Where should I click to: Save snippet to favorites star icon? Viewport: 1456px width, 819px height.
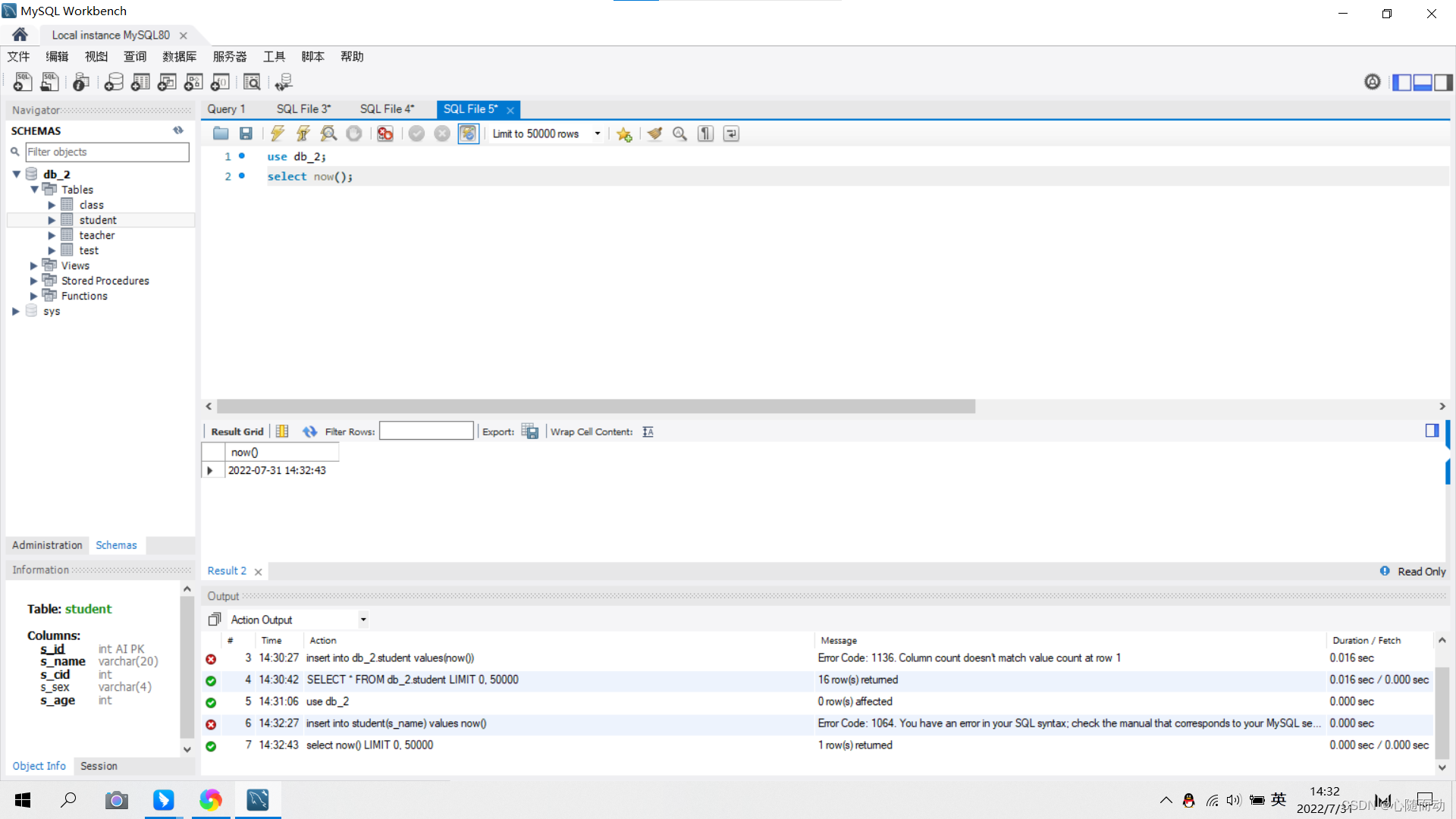click(x=624, y=133)
